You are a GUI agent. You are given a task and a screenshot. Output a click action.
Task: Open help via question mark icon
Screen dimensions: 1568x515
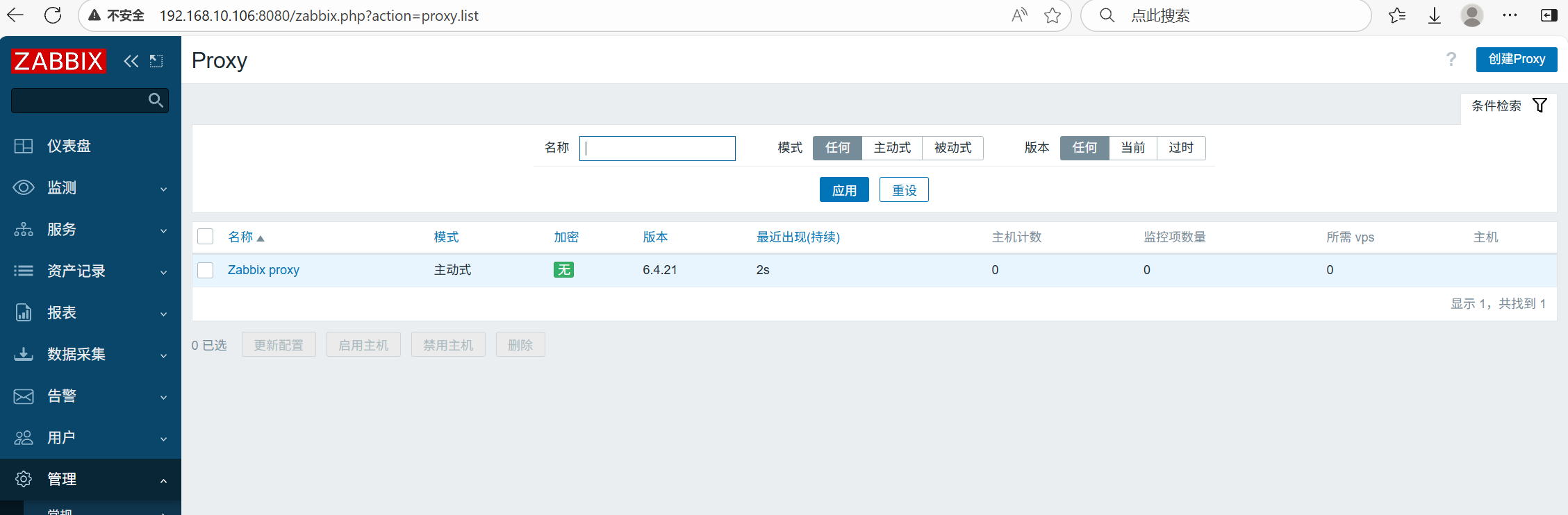[1451, 60]
